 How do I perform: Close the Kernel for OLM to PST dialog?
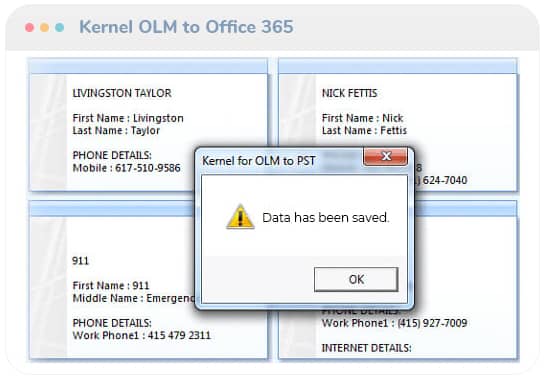coord(385,156)
